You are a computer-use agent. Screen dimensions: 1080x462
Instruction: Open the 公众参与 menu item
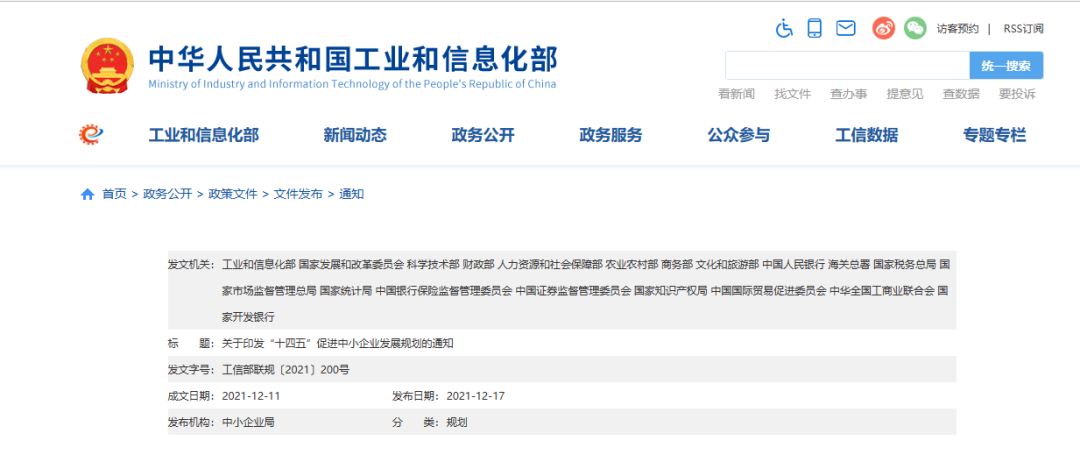click(x=739, y=136)
